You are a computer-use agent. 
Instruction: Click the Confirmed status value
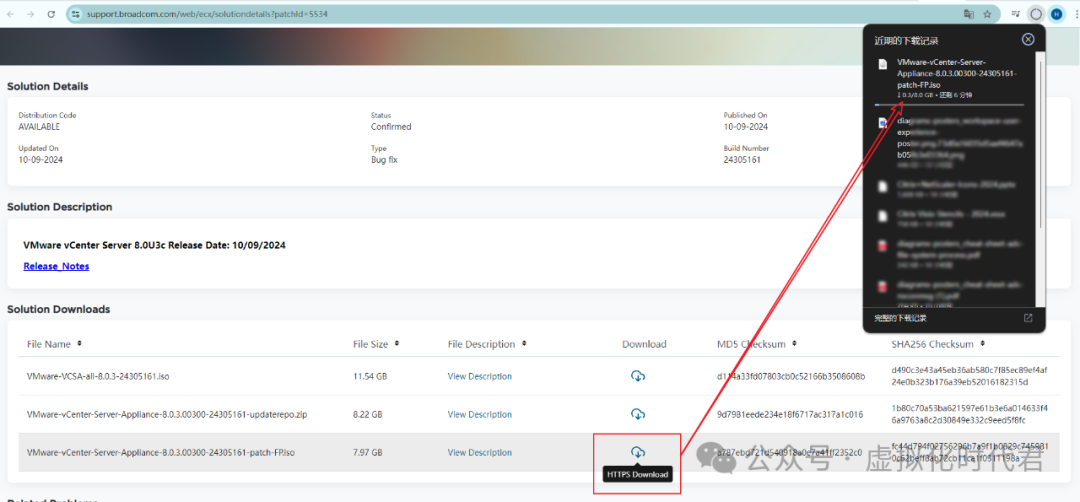pos(391,127)
